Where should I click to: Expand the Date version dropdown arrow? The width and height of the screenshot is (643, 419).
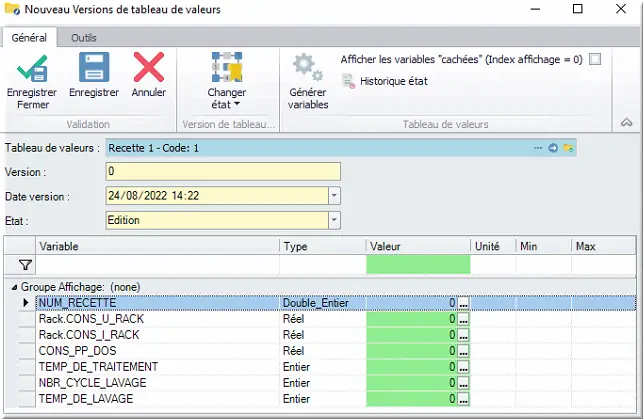(x=334, y=196)
